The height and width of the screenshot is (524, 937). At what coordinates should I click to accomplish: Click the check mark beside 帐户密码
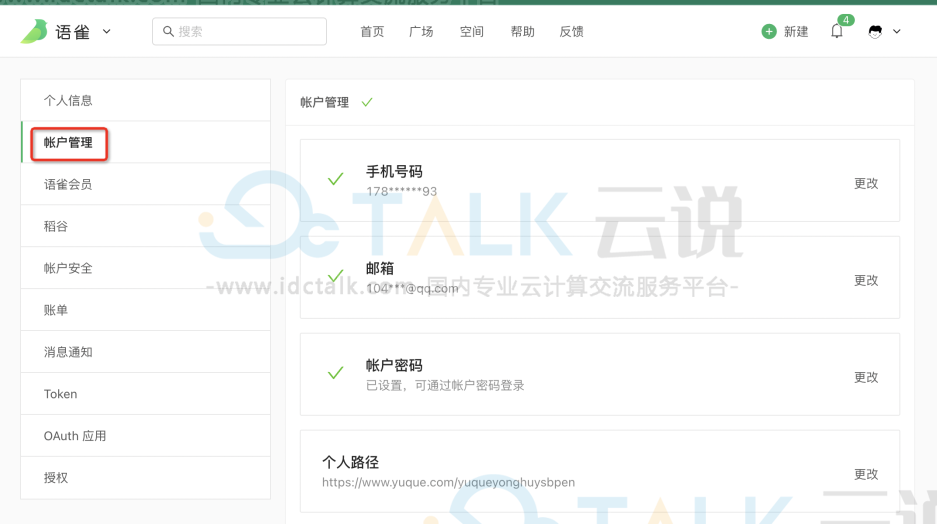point(335,373)
